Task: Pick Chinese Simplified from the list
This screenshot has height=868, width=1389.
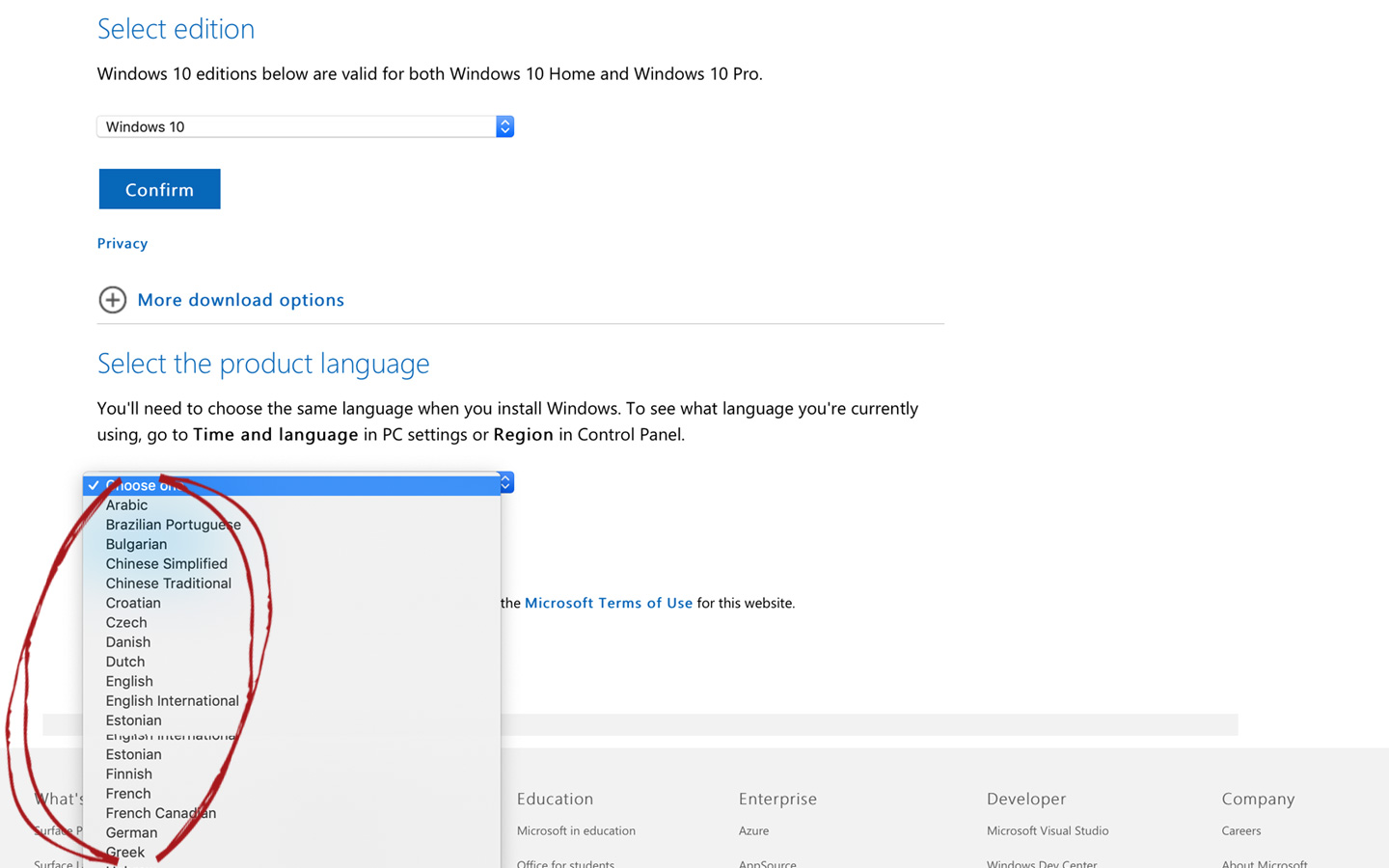Action: click(291, 564)
